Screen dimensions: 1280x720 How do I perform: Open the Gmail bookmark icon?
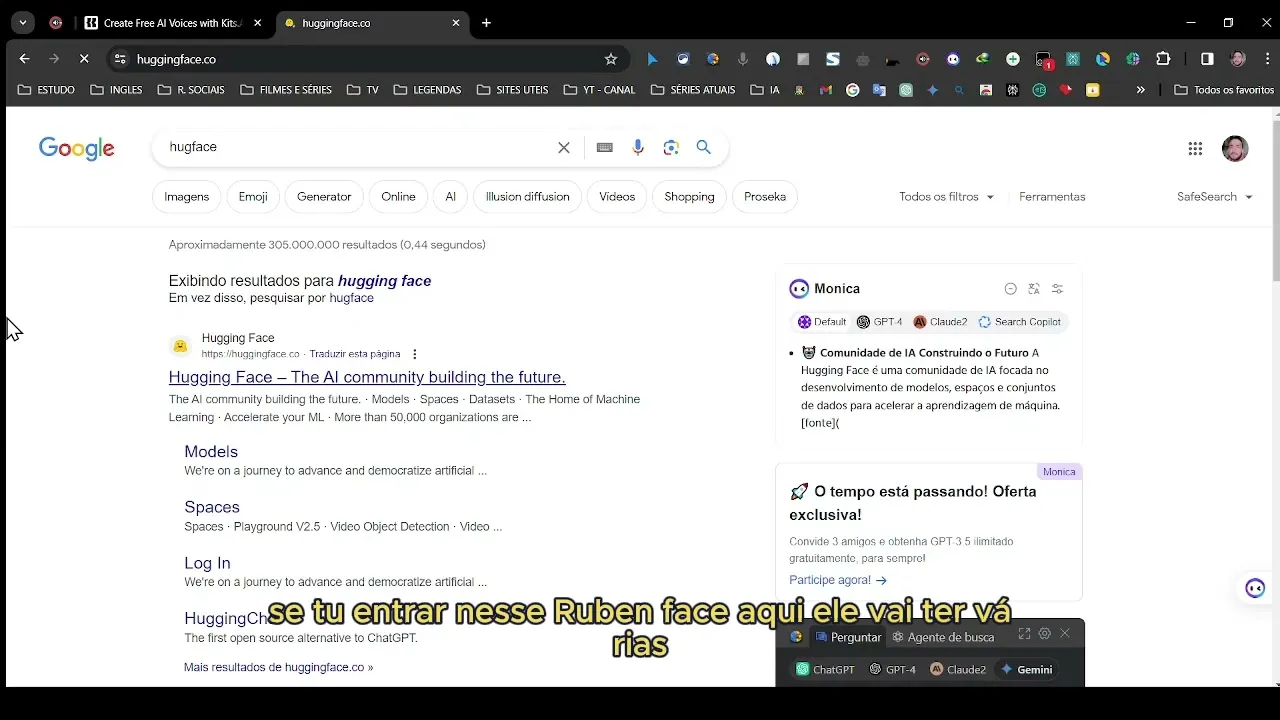coord(826,90)
